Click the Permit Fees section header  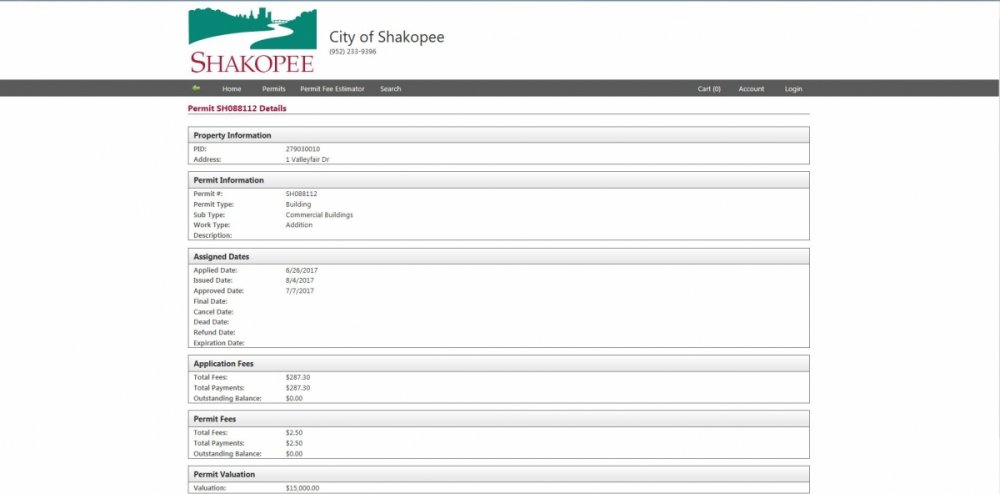point(215,419)
